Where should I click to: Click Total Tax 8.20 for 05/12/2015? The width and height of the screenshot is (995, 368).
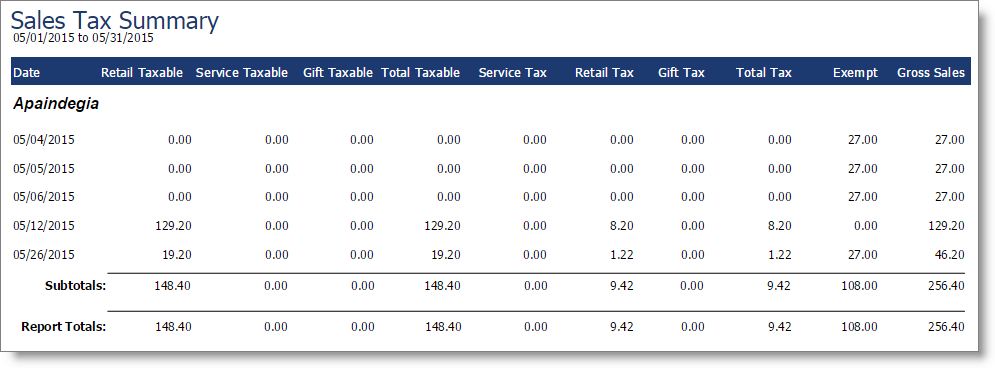780,226
